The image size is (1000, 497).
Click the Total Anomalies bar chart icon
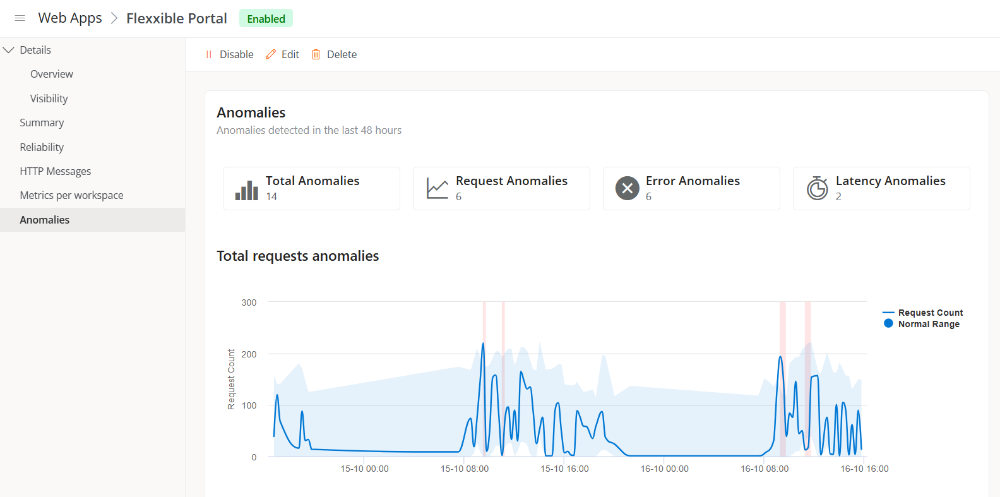point(246,189)
